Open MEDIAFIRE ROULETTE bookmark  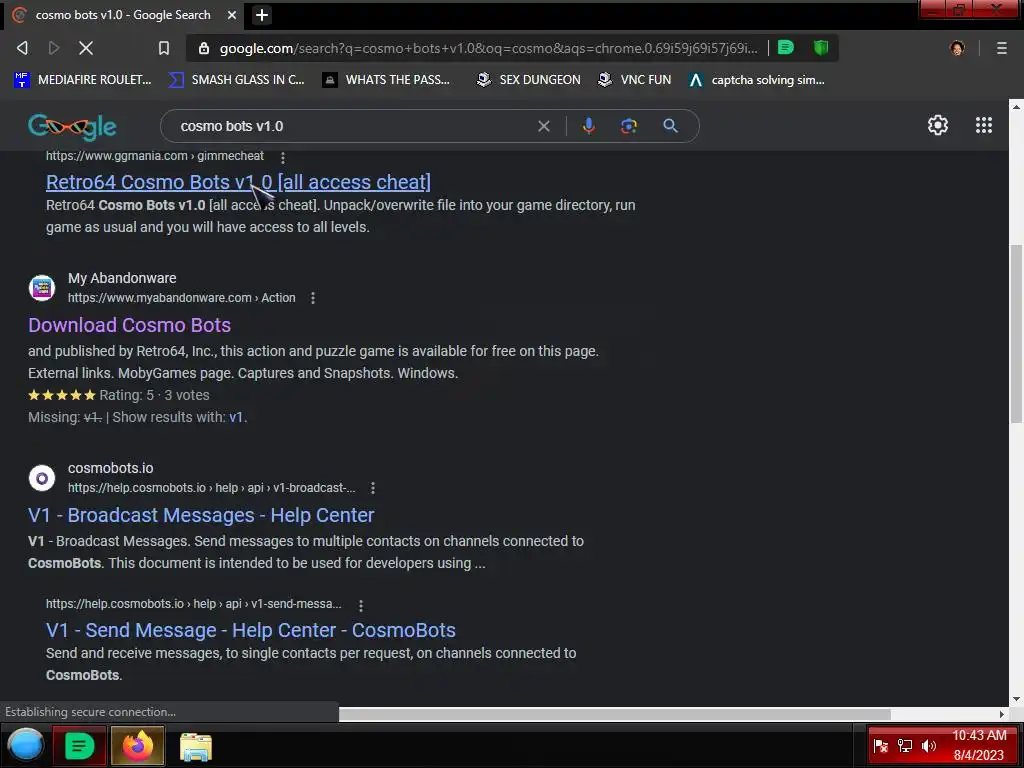[x=82, y=80]
